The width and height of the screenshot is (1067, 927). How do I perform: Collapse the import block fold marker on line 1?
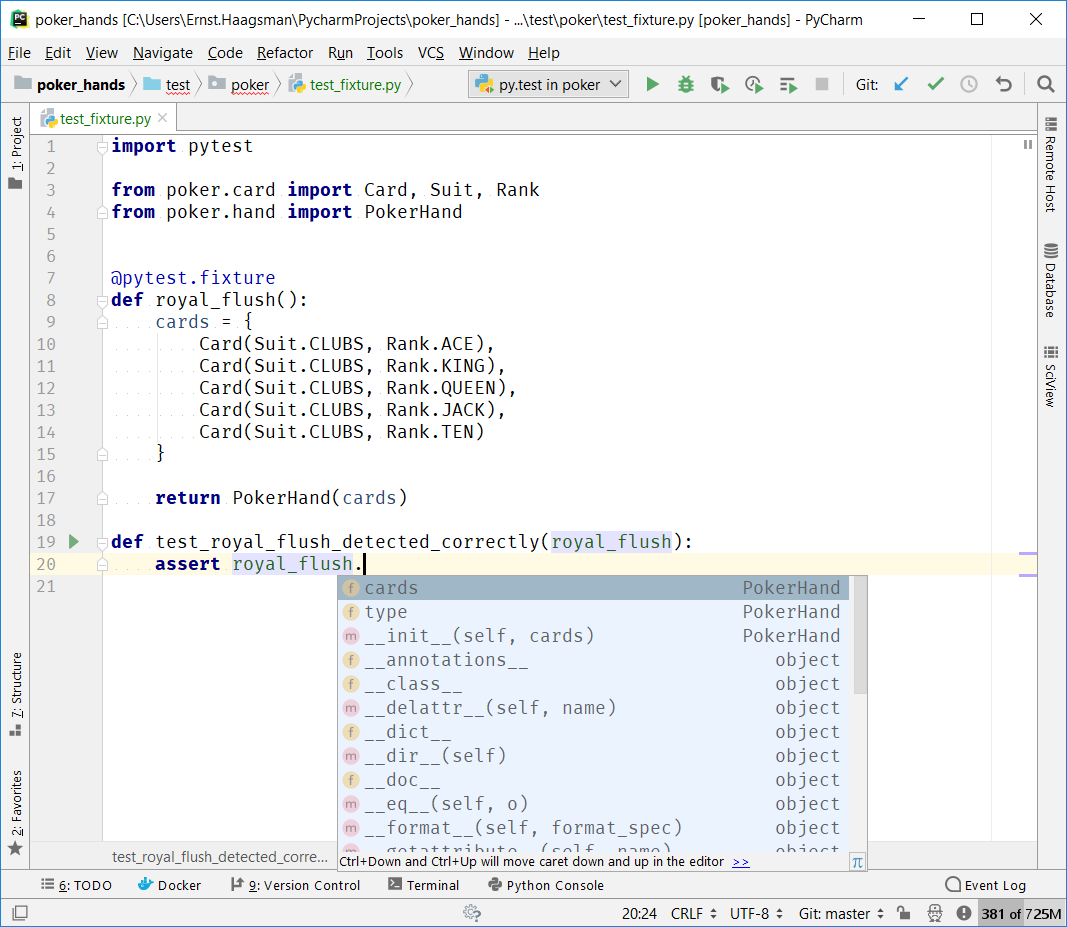(x=102, y=146)
